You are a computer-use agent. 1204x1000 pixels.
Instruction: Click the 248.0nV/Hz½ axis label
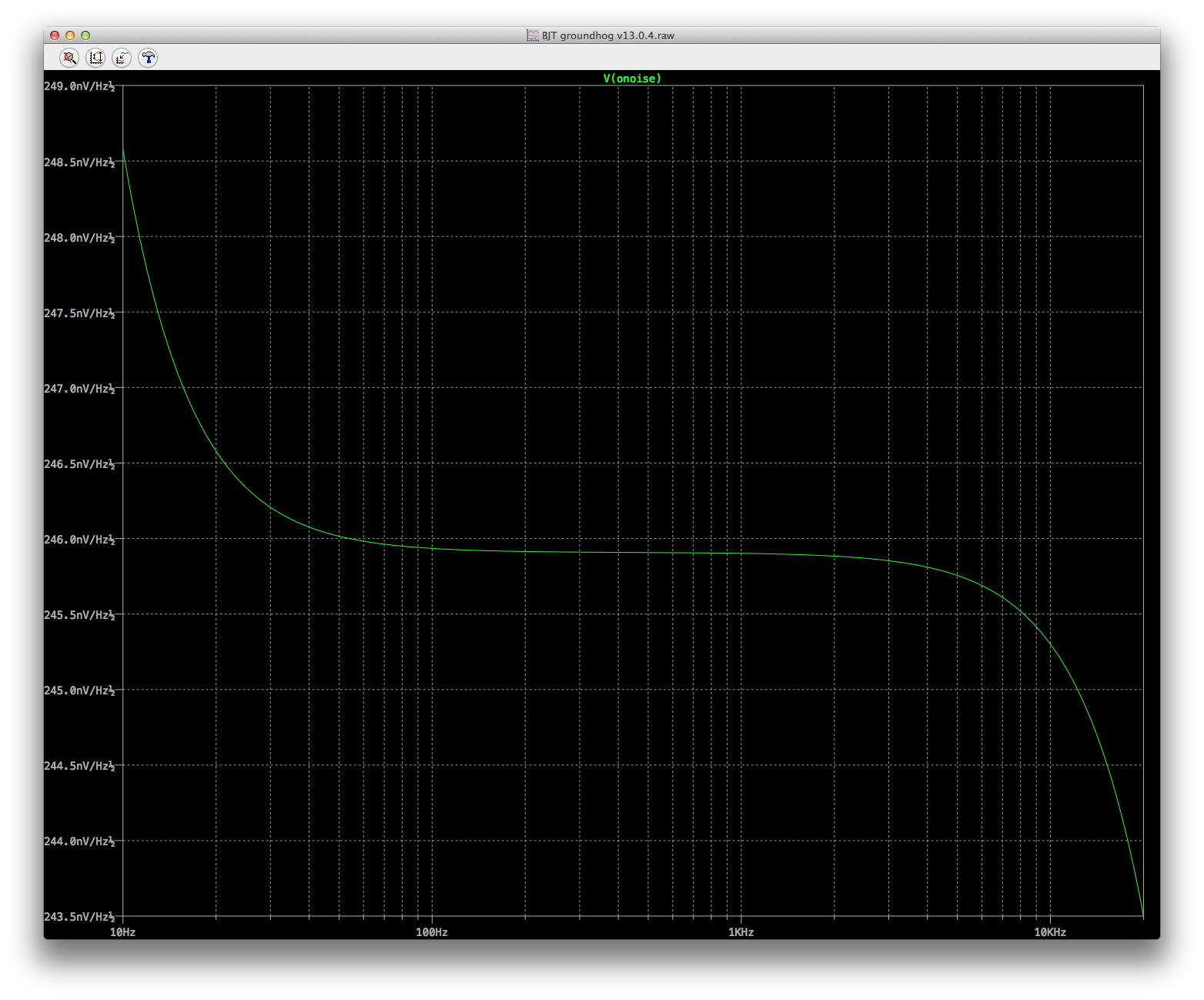[79, 238]
